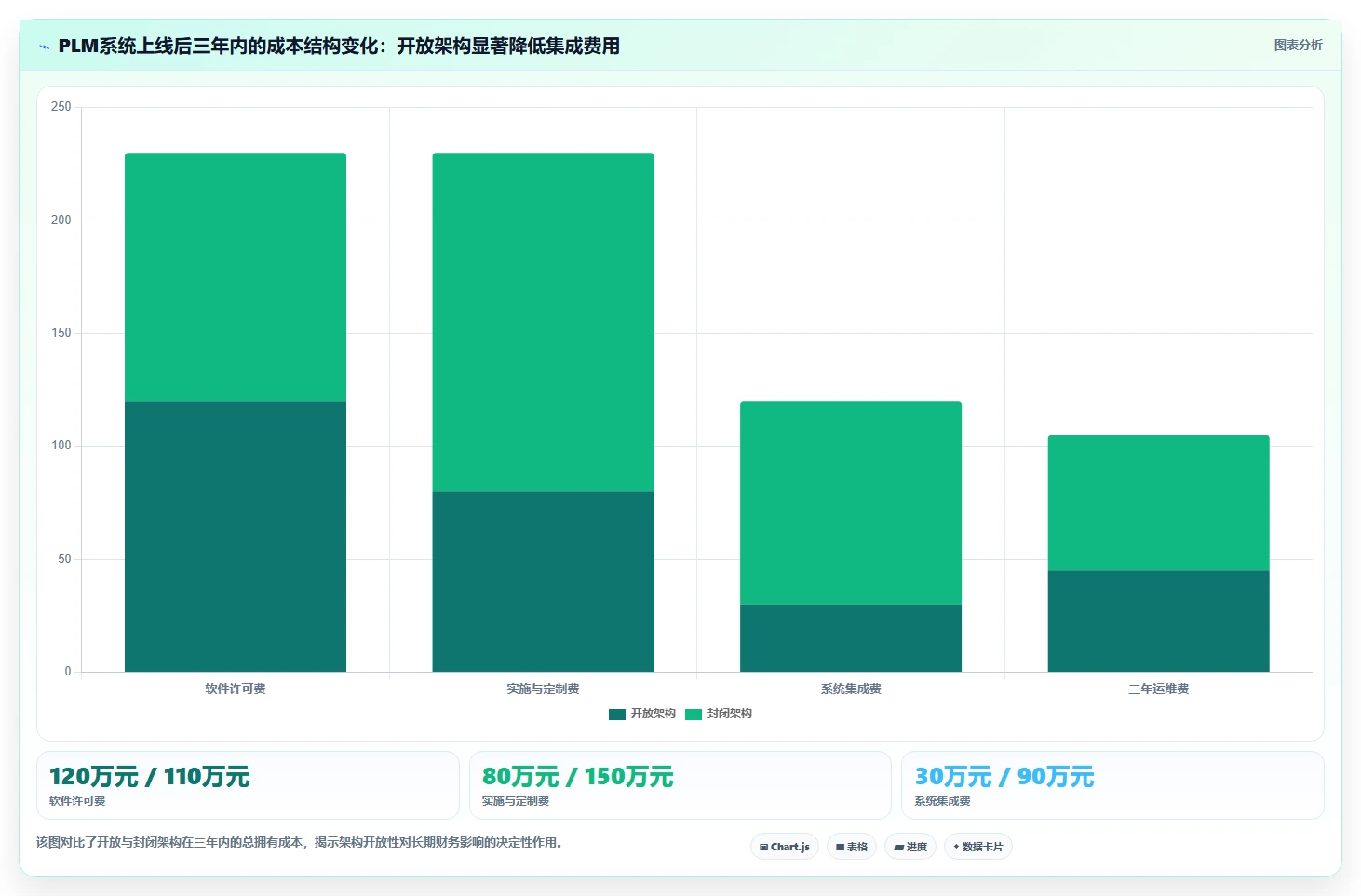The image size is (1361, 896).
Task: Click the 200 y-axis tick label
Action: [x=61, y=221]
